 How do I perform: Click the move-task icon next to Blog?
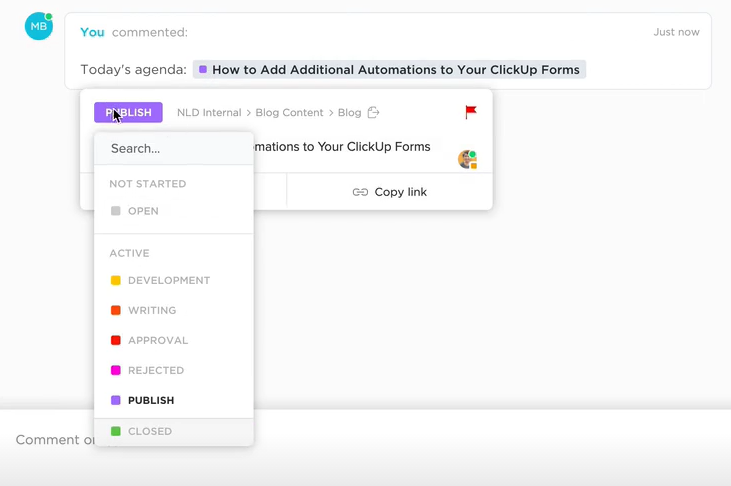pos(373,112)
